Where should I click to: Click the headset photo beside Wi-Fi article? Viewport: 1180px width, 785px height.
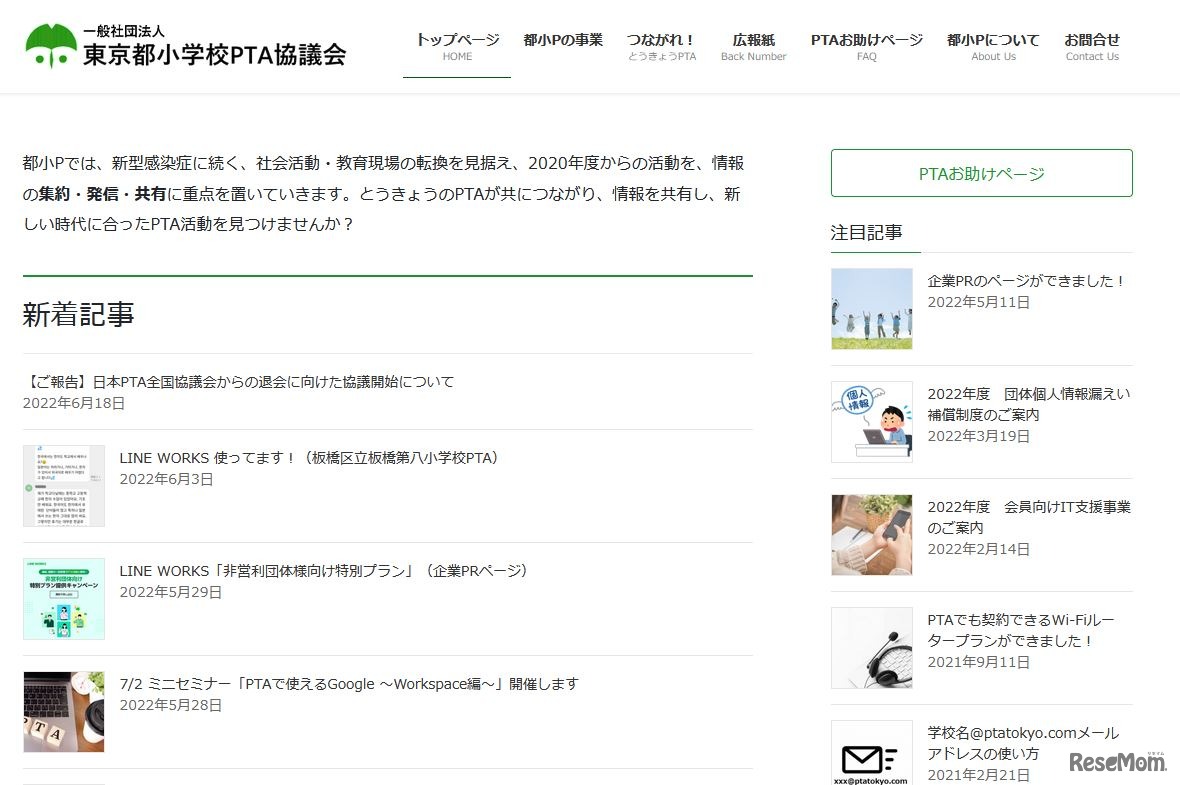click(x=871, y=648)
